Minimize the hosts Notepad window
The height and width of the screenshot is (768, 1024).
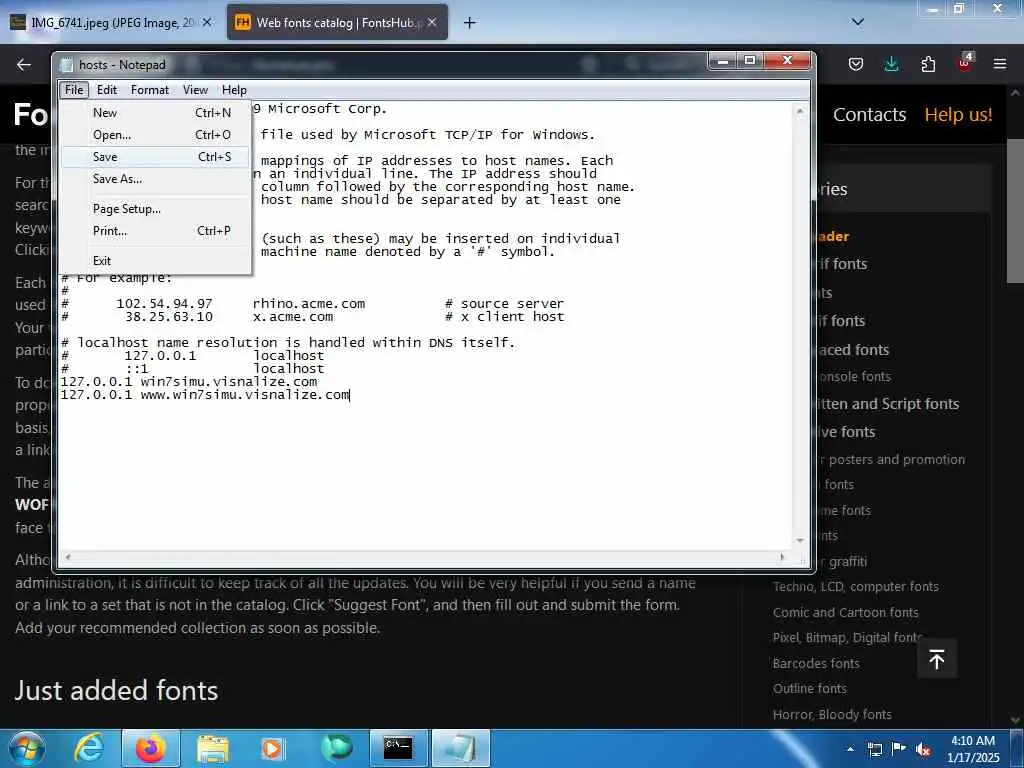722,61
